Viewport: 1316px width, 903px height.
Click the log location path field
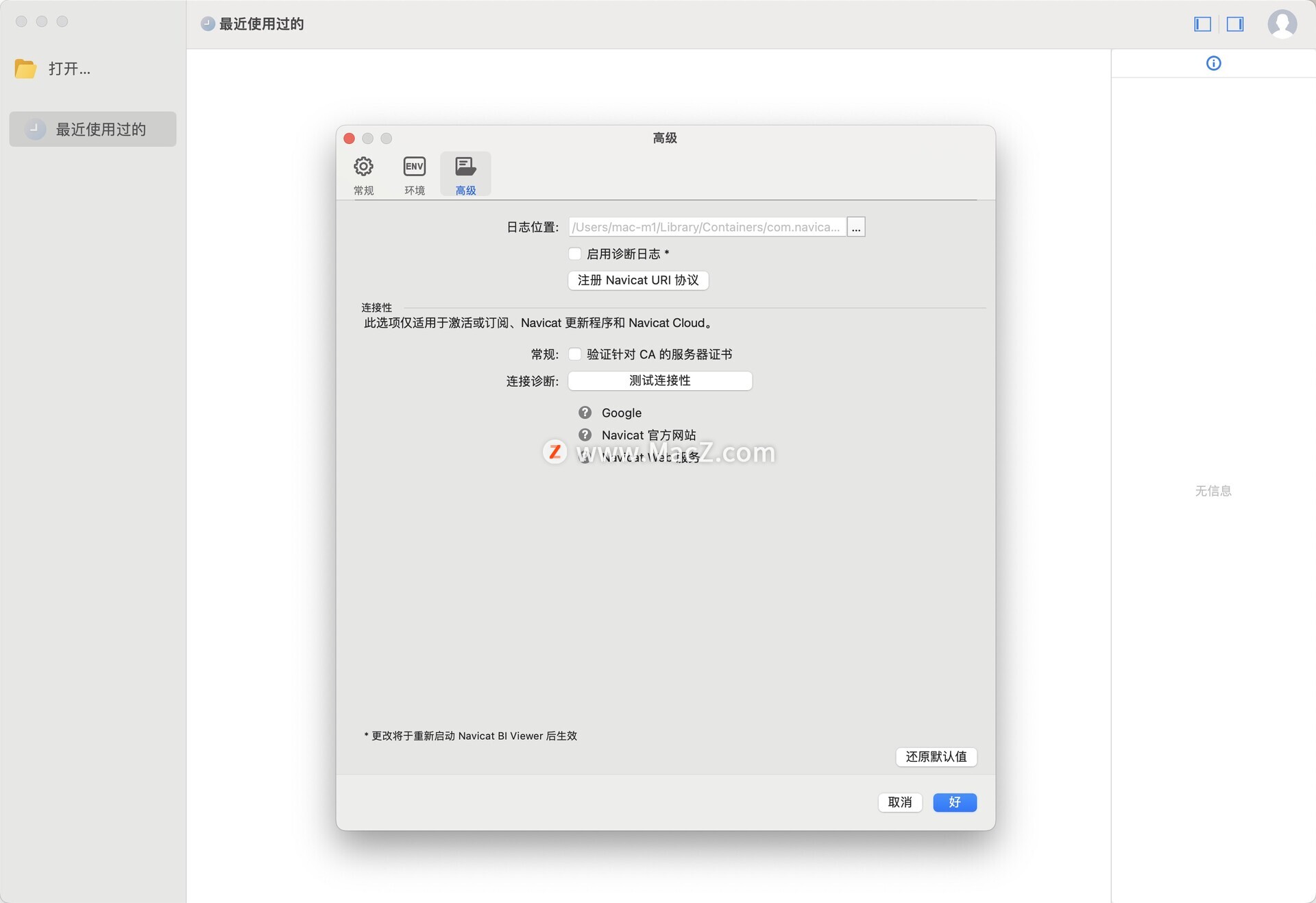pos(707,227)
